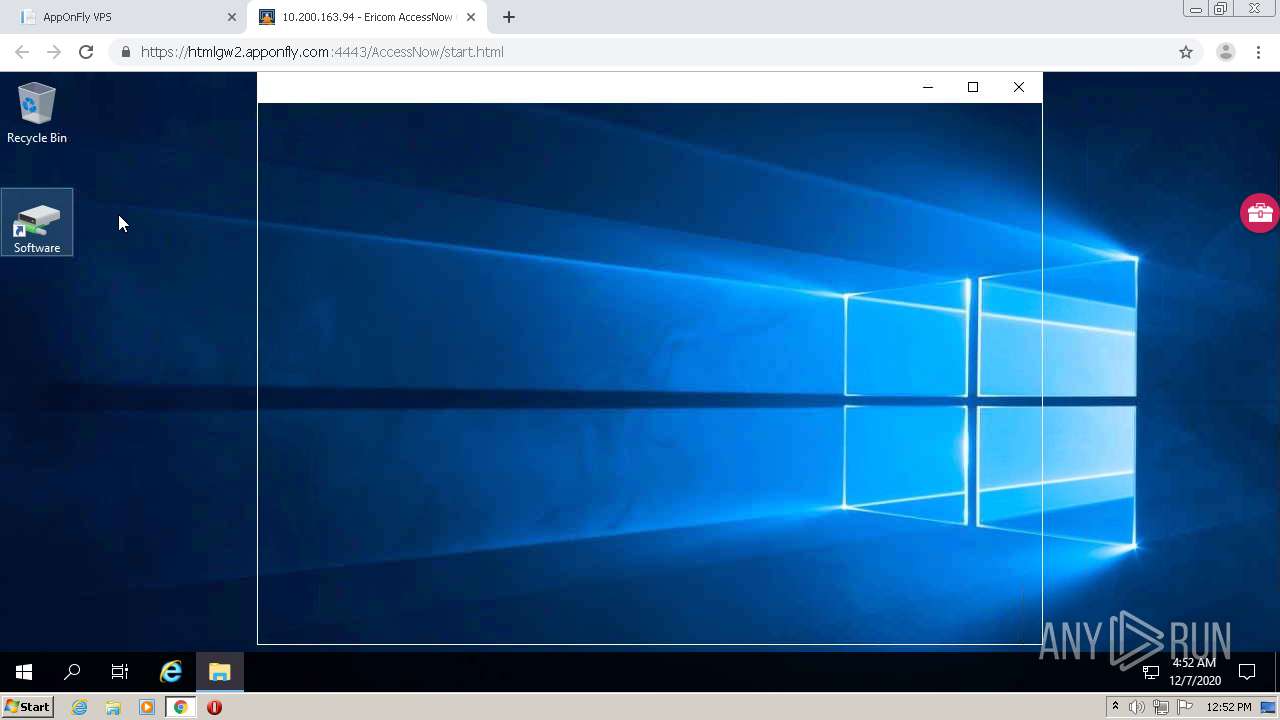Maximize the blank remote window
Image resolution: width=1280 pixels, height=720 pixels.
pos(973,87)
